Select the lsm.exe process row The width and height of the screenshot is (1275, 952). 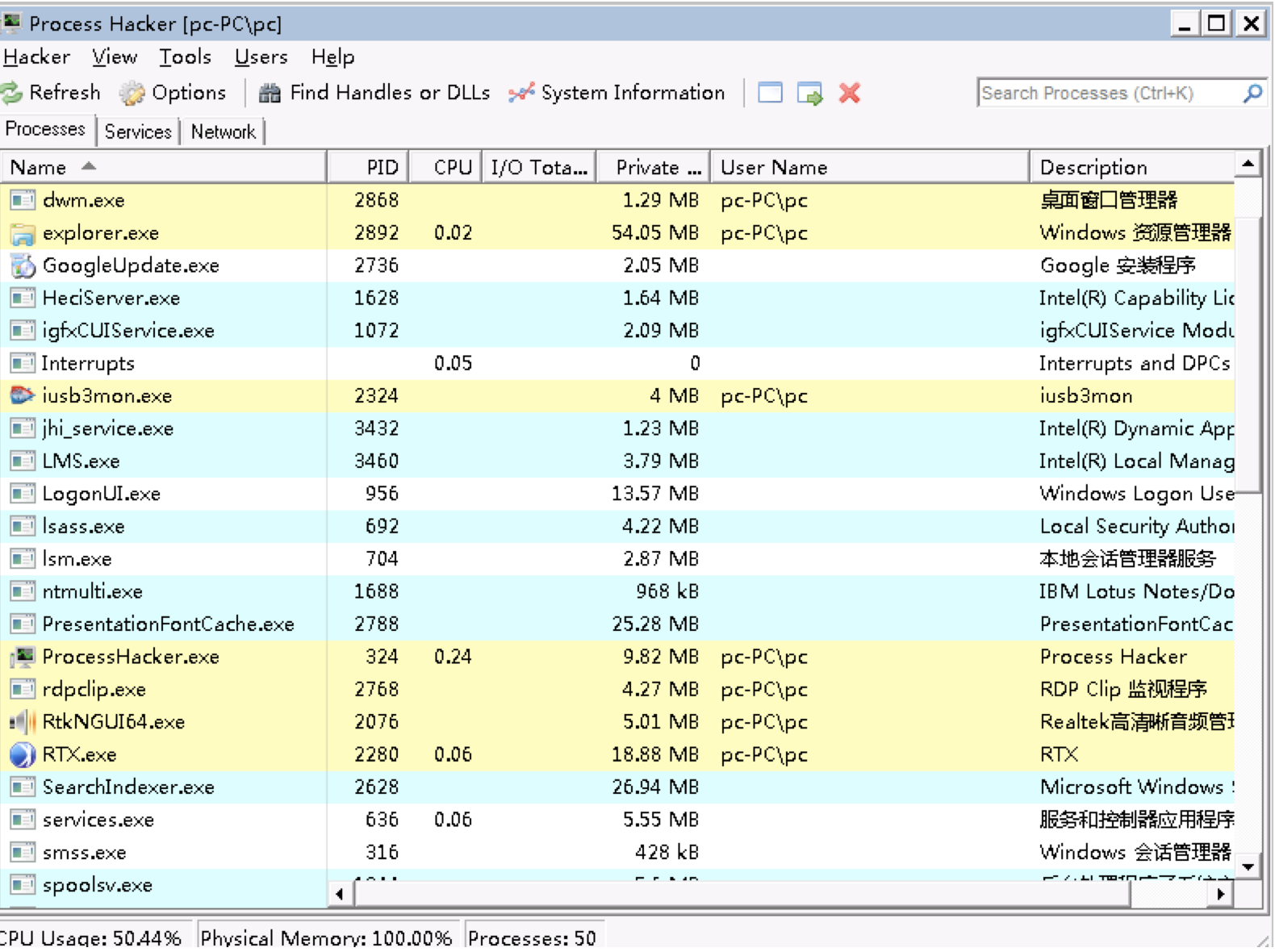pos(618,559)
